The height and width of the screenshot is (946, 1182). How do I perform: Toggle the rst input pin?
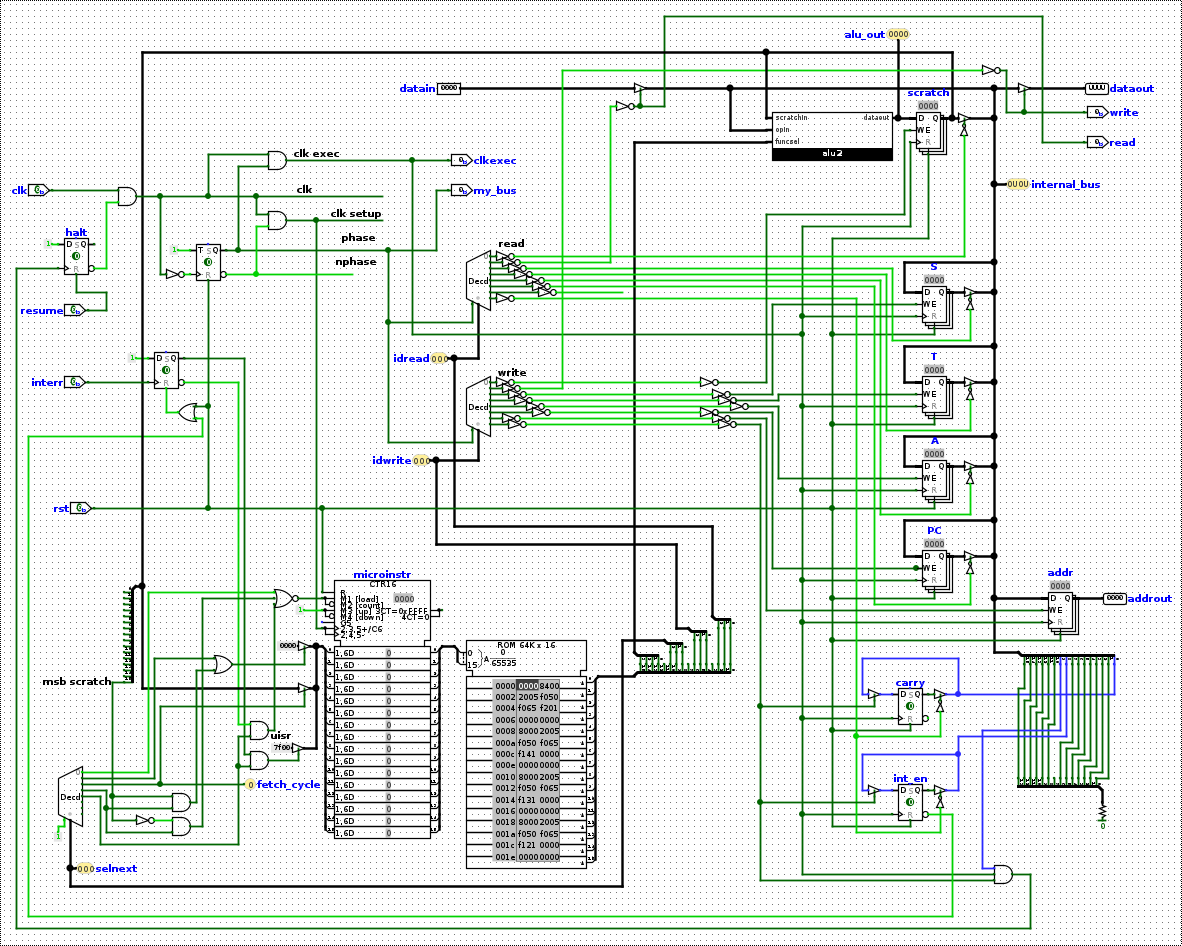tap(81, 508)
